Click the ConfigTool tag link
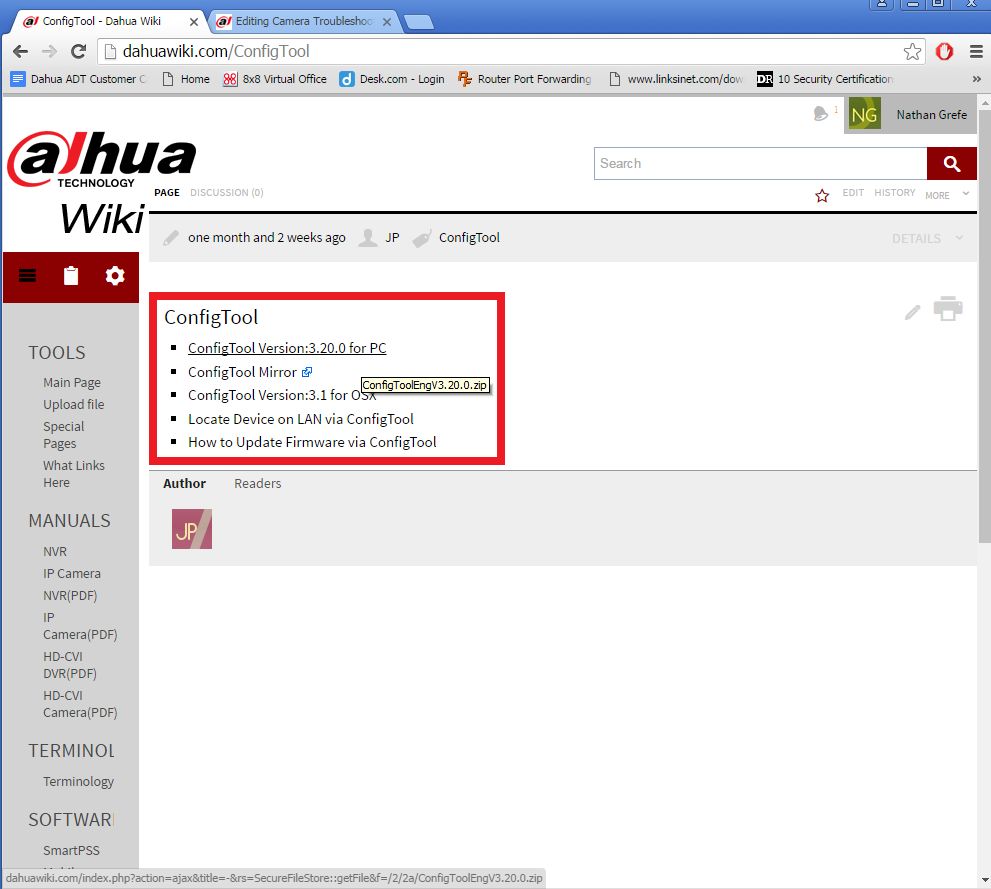Viewport: 991px width, 889px height. tap(469, 238)
